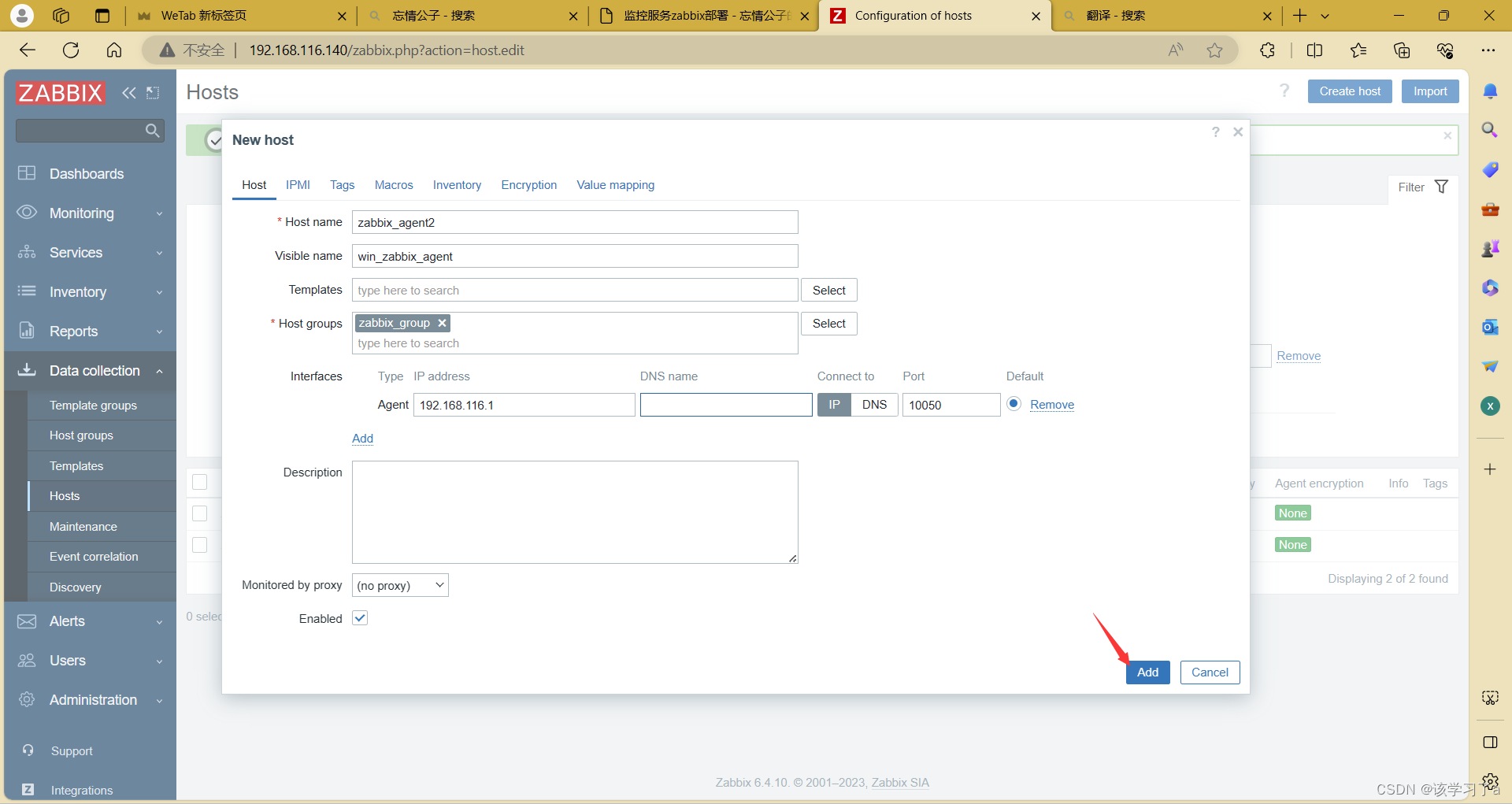Open browser settings and more menu
Viewport: 1512px width, 804px height.
1488,50
